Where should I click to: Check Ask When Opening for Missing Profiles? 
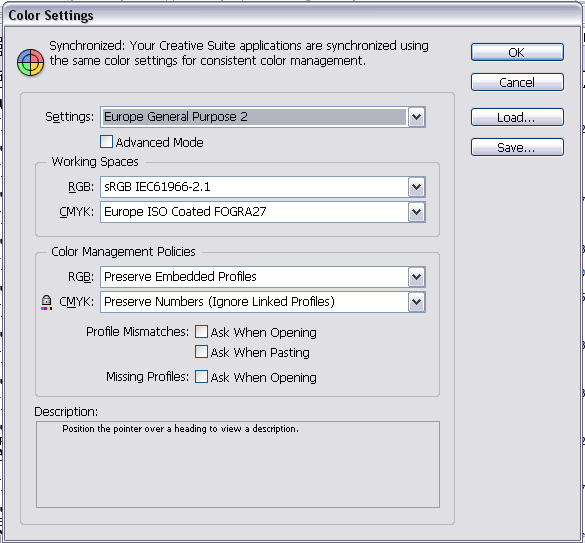coord(201,377)
